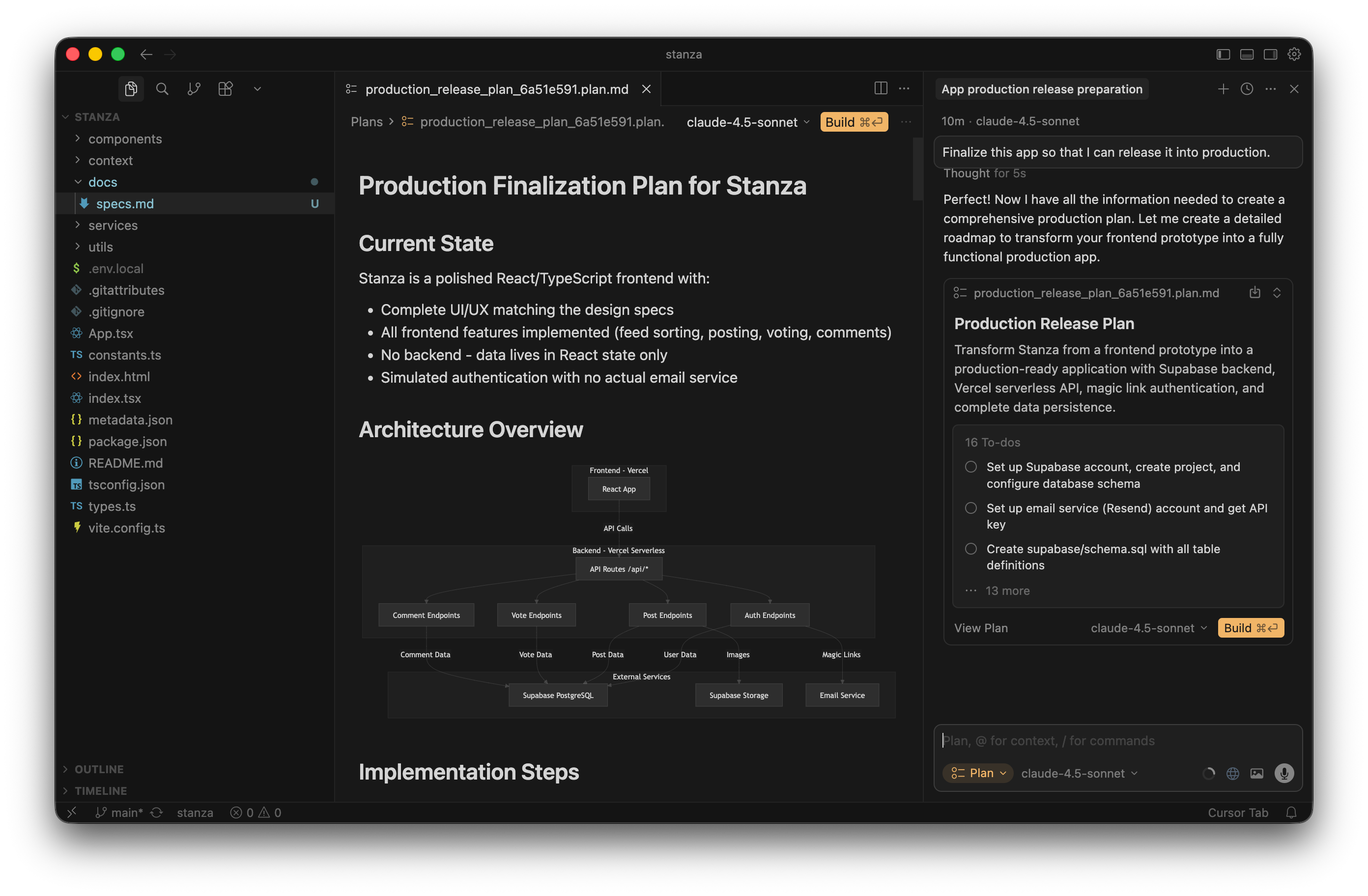Check the Supabase account setup to-do
The width and height of the screenshot is (1368, 896).
point(971,467)
